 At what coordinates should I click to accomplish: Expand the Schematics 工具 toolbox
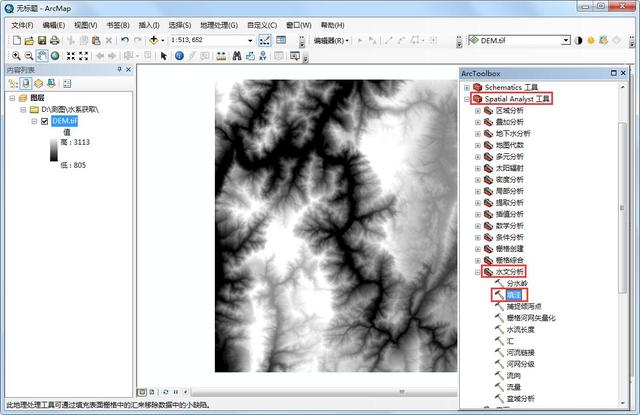(x=467, y=87)
